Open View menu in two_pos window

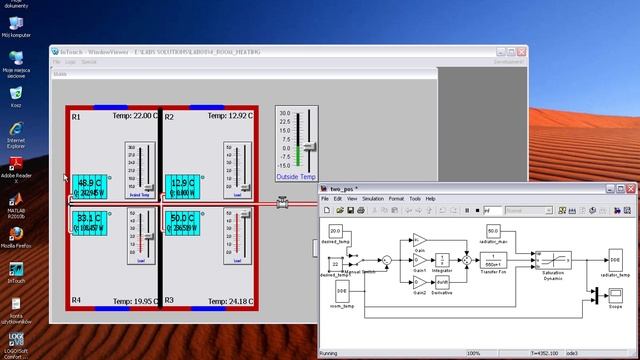(x=352, y=199)
